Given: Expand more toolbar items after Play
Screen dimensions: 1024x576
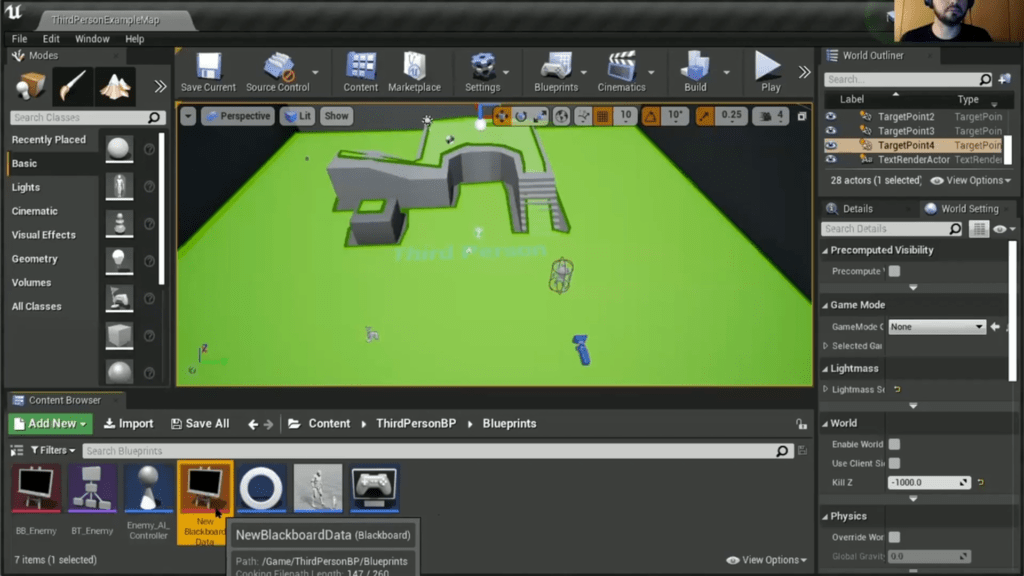Looking at the screenshot, I should (x=805, y=72).
